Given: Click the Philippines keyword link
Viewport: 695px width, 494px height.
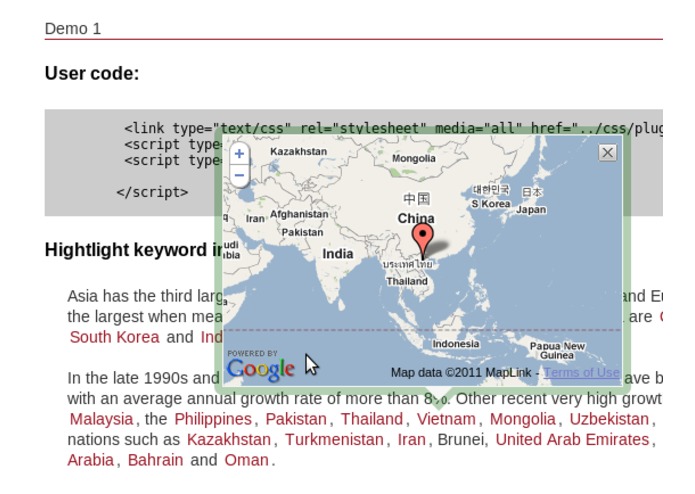Looking at the screenshot, I should [x=213, y=419].
